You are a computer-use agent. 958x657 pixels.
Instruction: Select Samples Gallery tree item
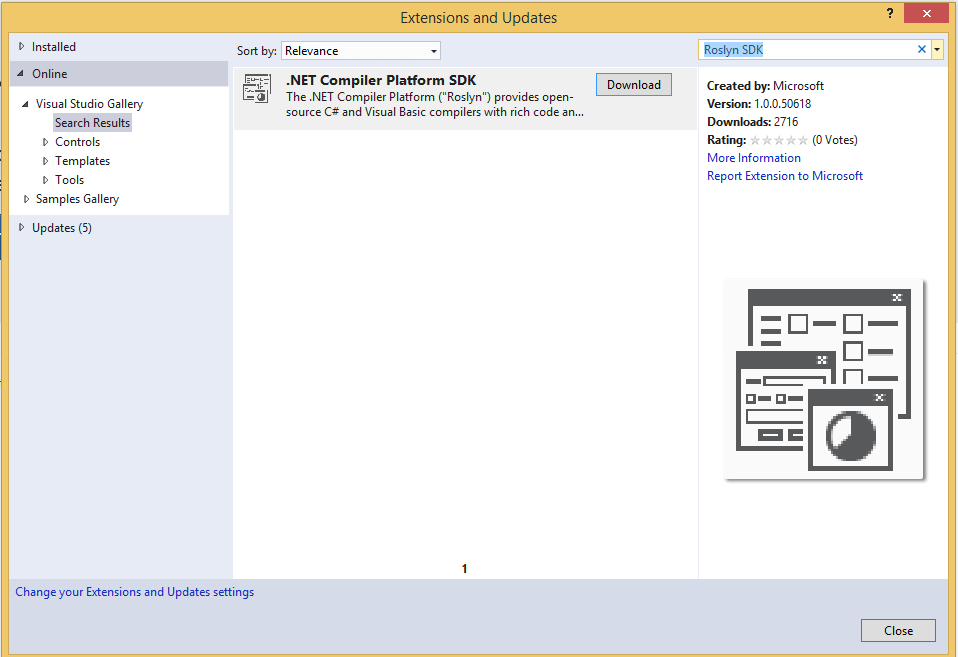[78, 199]
